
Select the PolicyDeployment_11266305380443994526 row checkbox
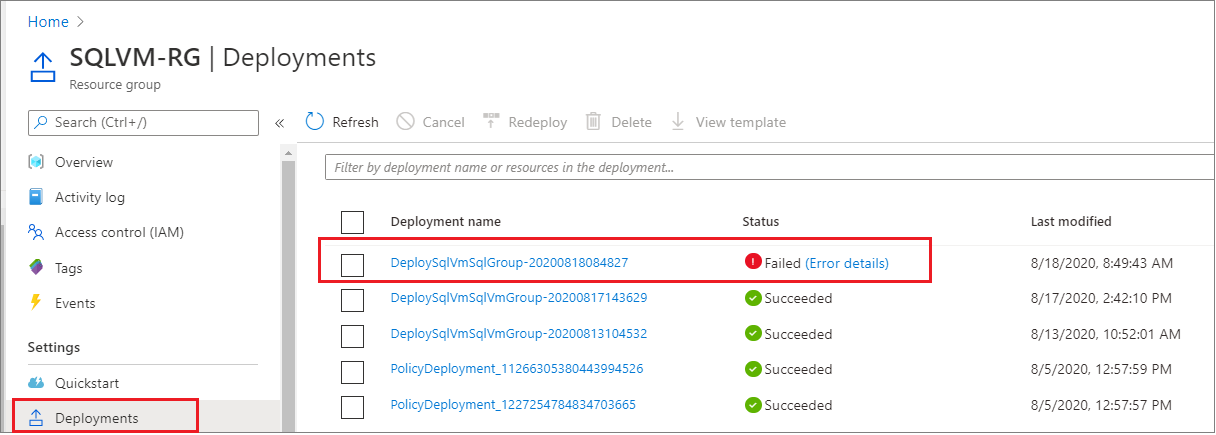tap(352, 371)
